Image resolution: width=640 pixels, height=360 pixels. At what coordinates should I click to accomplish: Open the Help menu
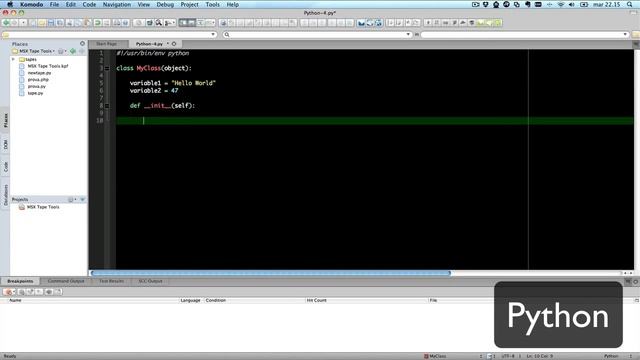pyautogui.click(x=232, y=4)
